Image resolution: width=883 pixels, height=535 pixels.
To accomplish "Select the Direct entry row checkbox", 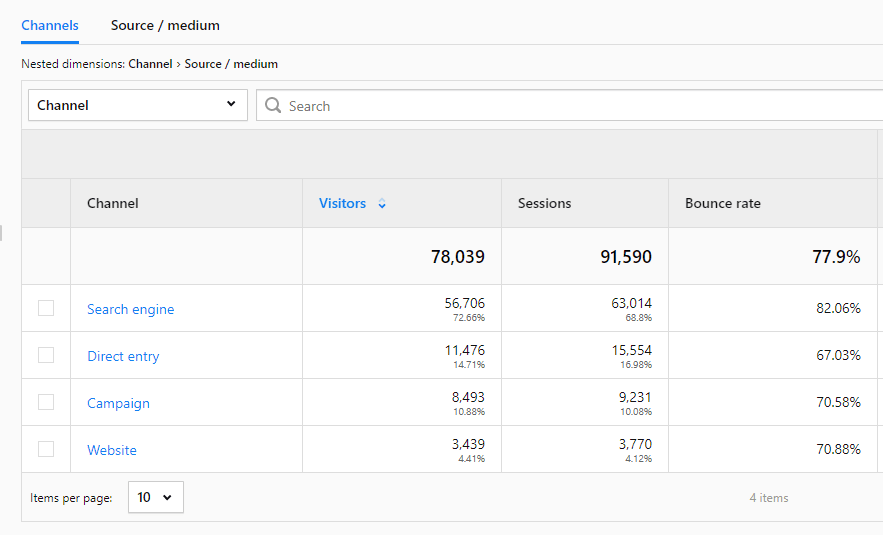I will (x=46, y=355).
